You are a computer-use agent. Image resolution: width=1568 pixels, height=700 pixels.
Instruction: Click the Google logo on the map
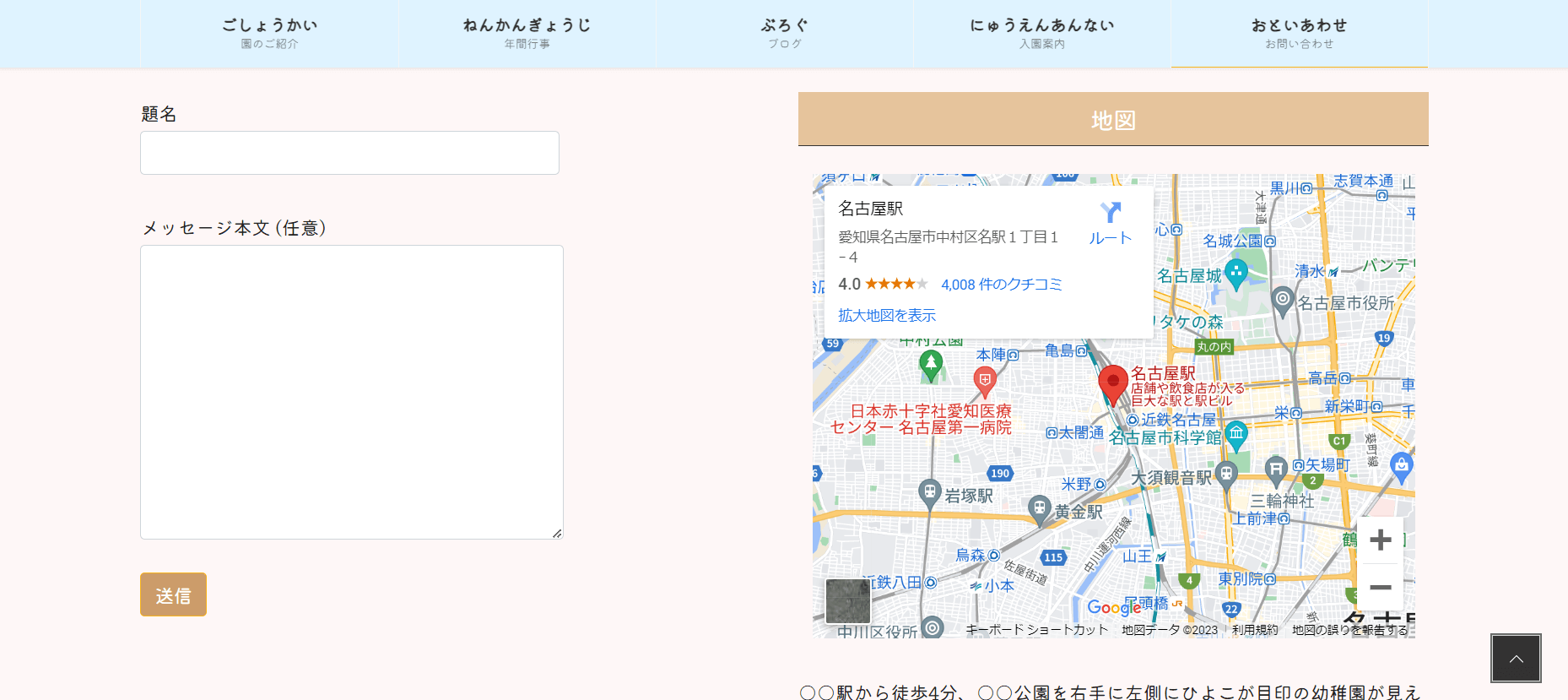click(x=1114, y=607)
